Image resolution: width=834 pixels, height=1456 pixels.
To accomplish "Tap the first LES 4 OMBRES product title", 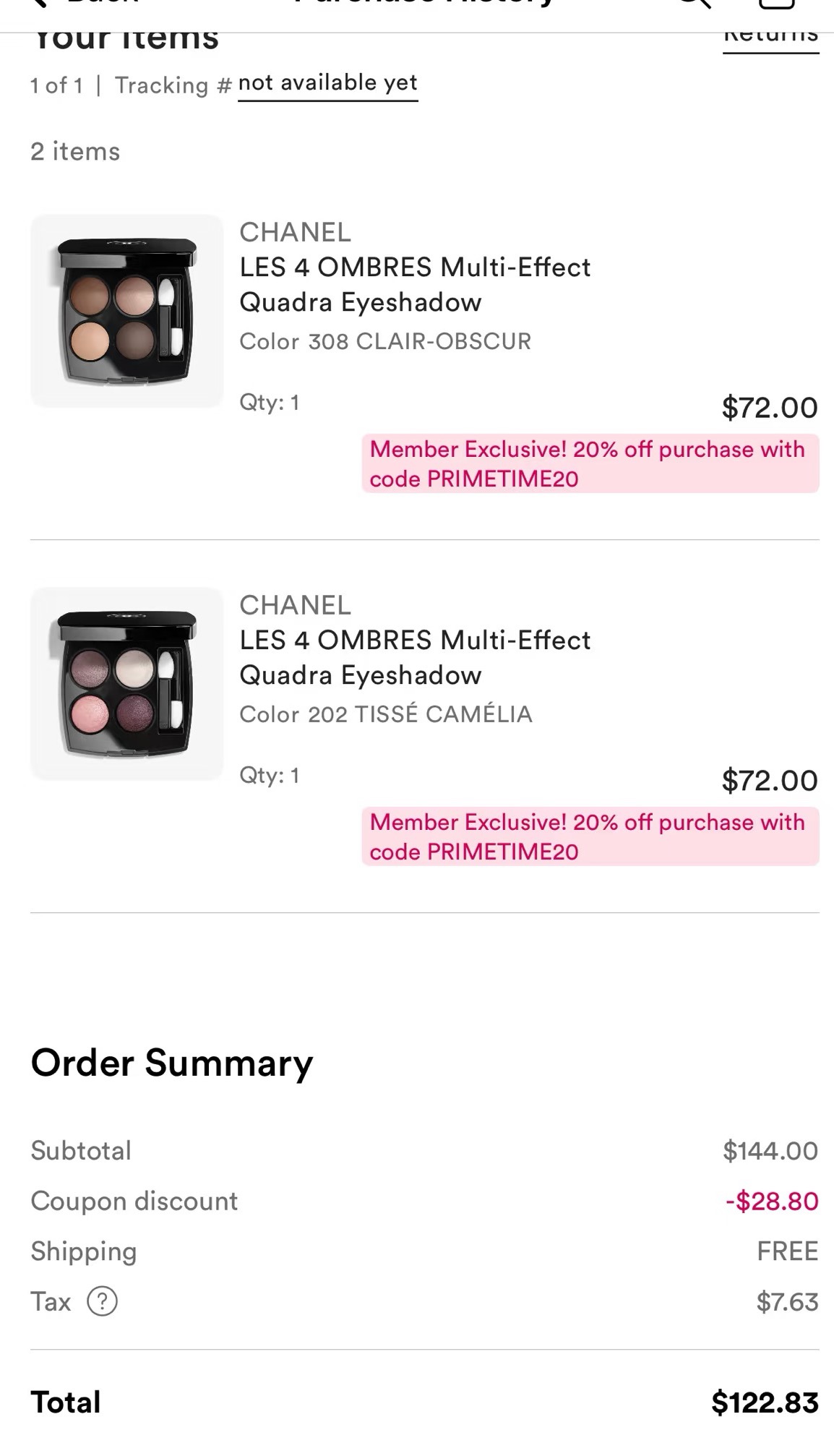I will 415,284.
